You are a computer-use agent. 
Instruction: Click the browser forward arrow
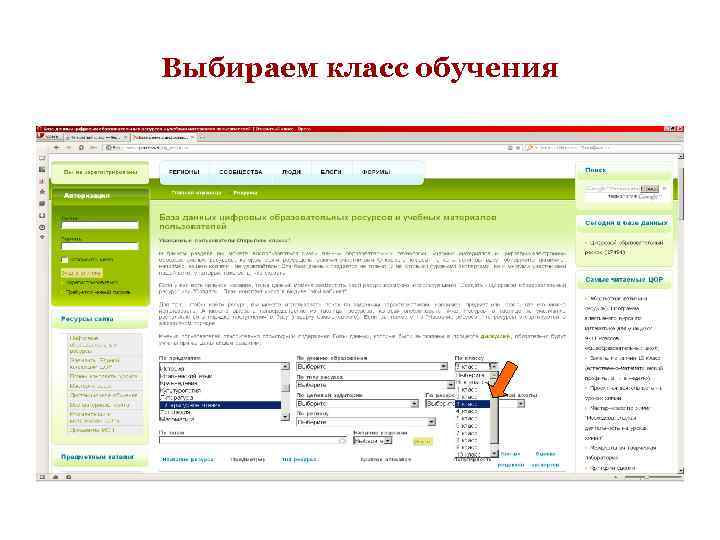69,147
